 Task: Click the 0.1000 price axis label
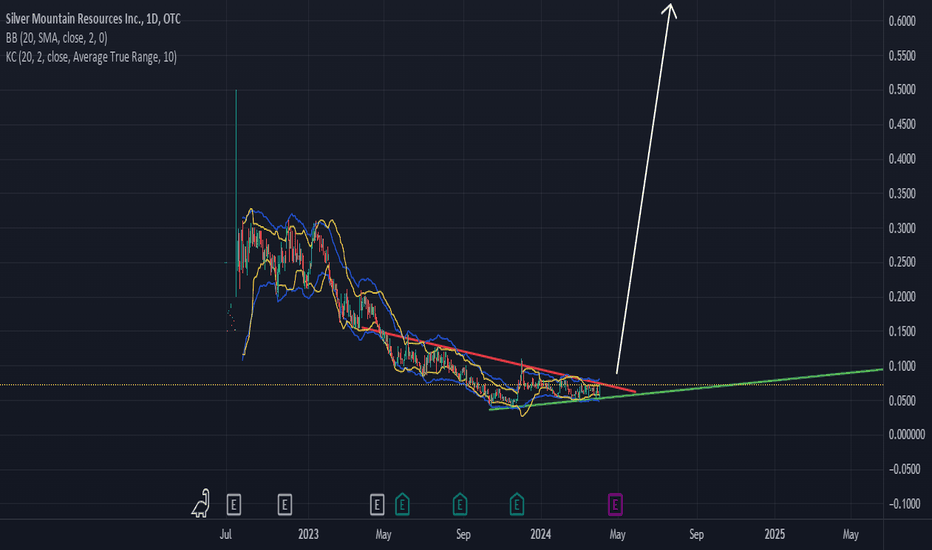[x=902, y=366]
